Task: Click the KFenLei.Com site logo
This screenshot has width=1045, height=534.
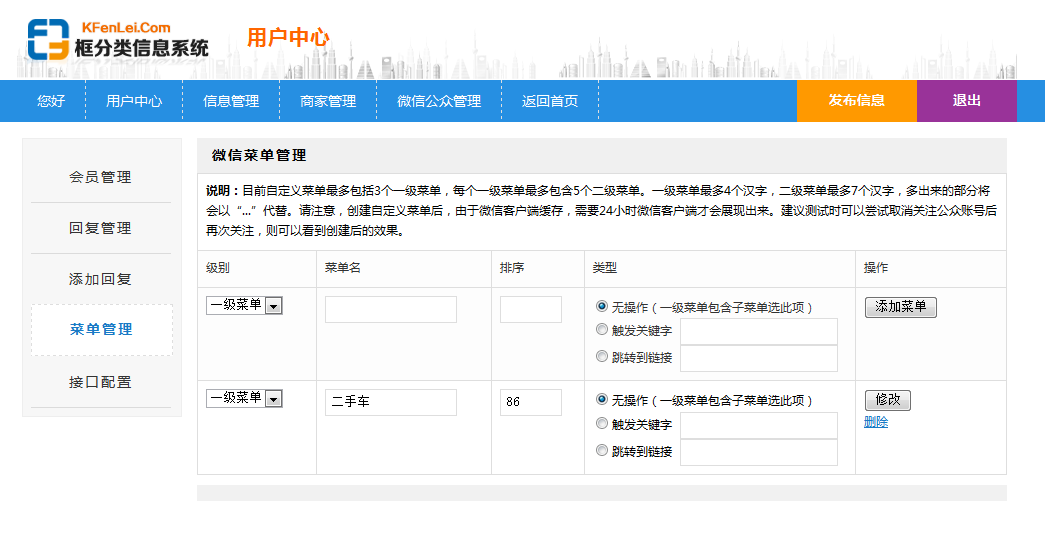Action: 118,40
